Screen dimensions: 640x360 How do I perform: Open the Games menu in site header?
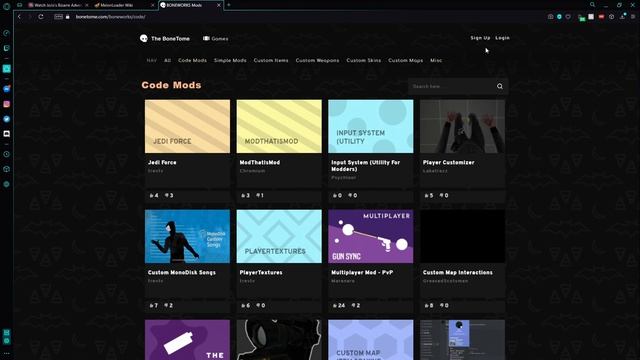(216, 38)
